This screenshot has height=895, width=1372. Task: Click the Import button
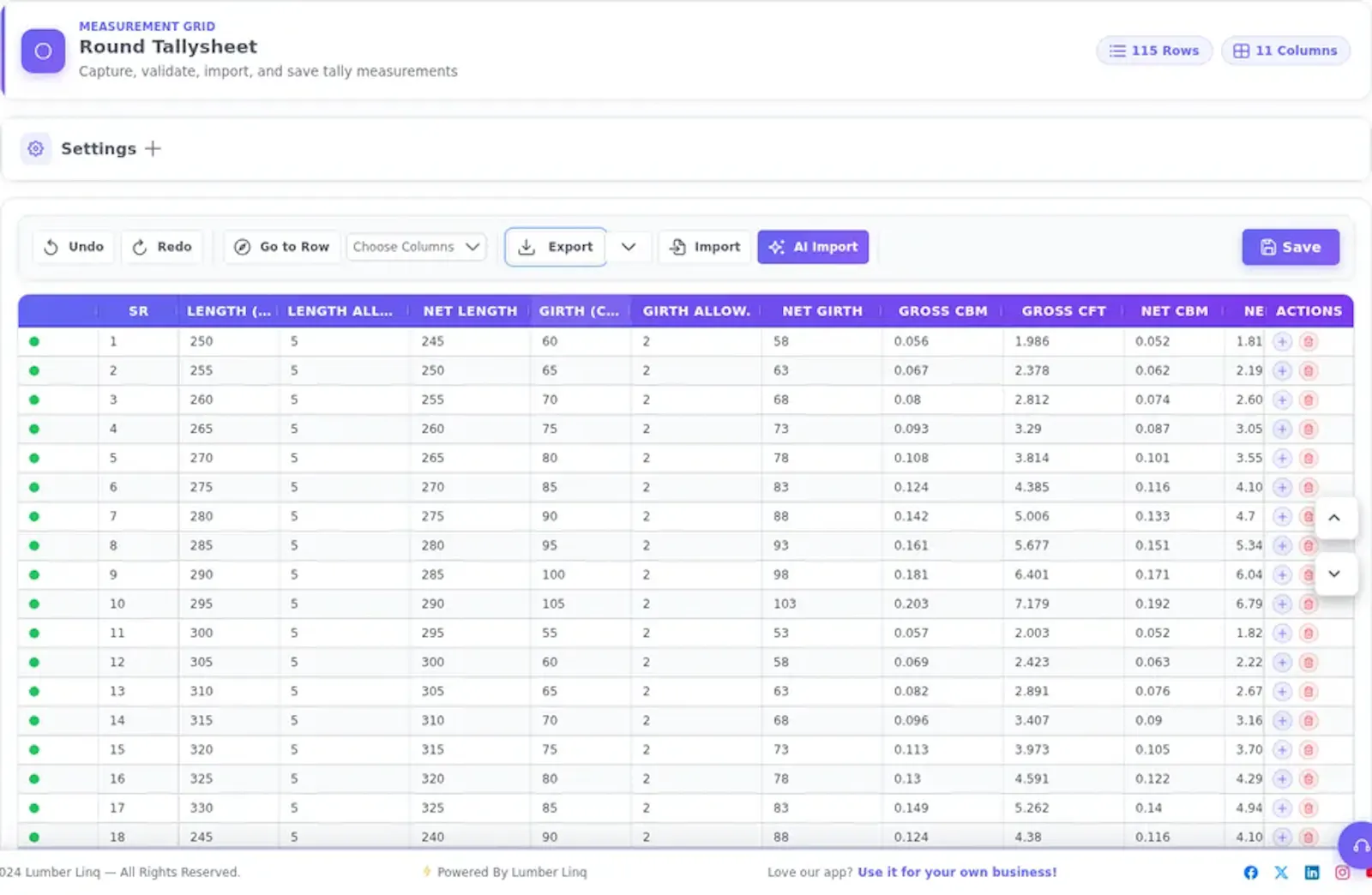click(705, 247)
